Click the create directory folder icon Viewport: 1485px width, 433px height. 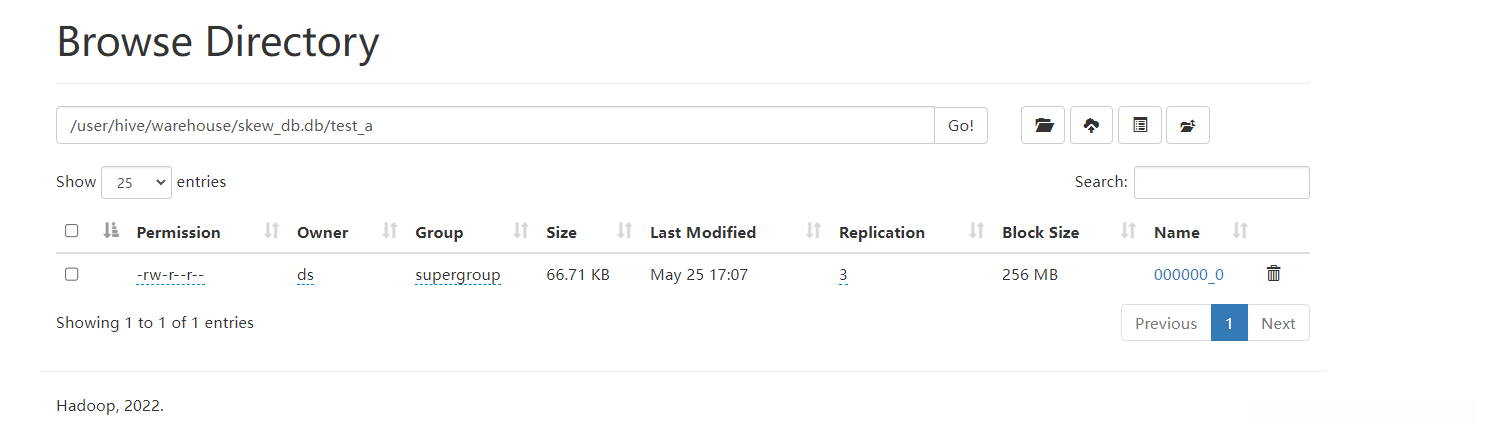(1044, 126)
